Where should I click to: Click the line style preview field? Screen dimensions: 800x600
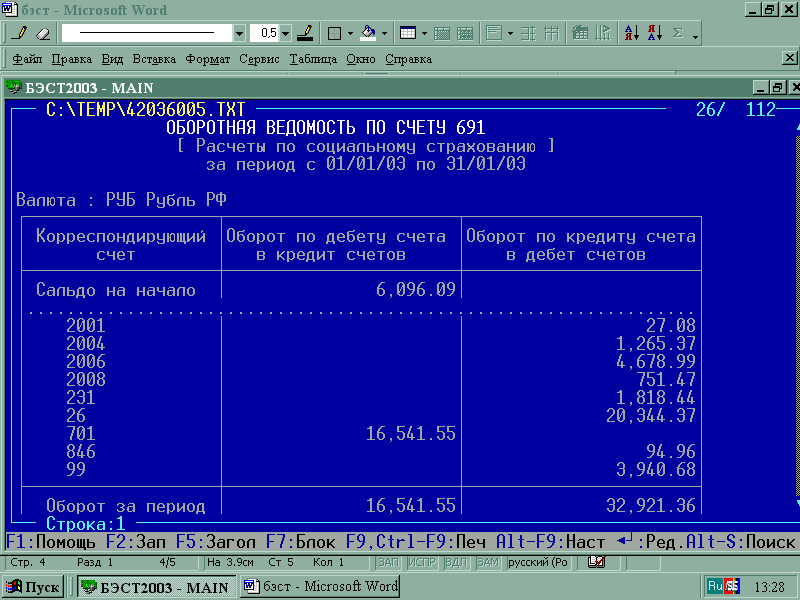point(147,33)
